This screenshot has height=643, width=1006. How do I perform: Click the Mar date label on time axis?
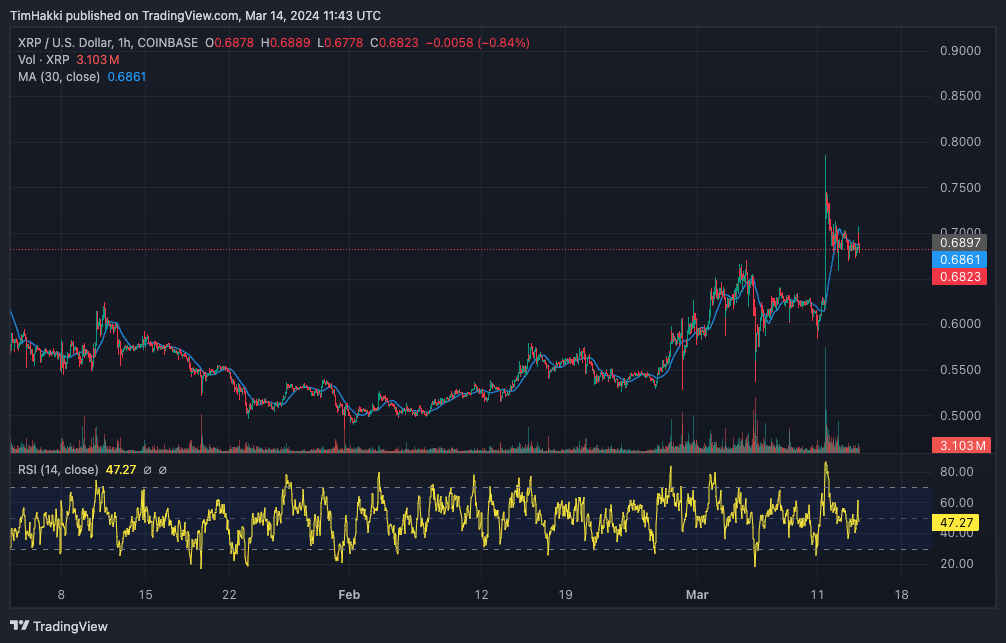pos(697,595)
